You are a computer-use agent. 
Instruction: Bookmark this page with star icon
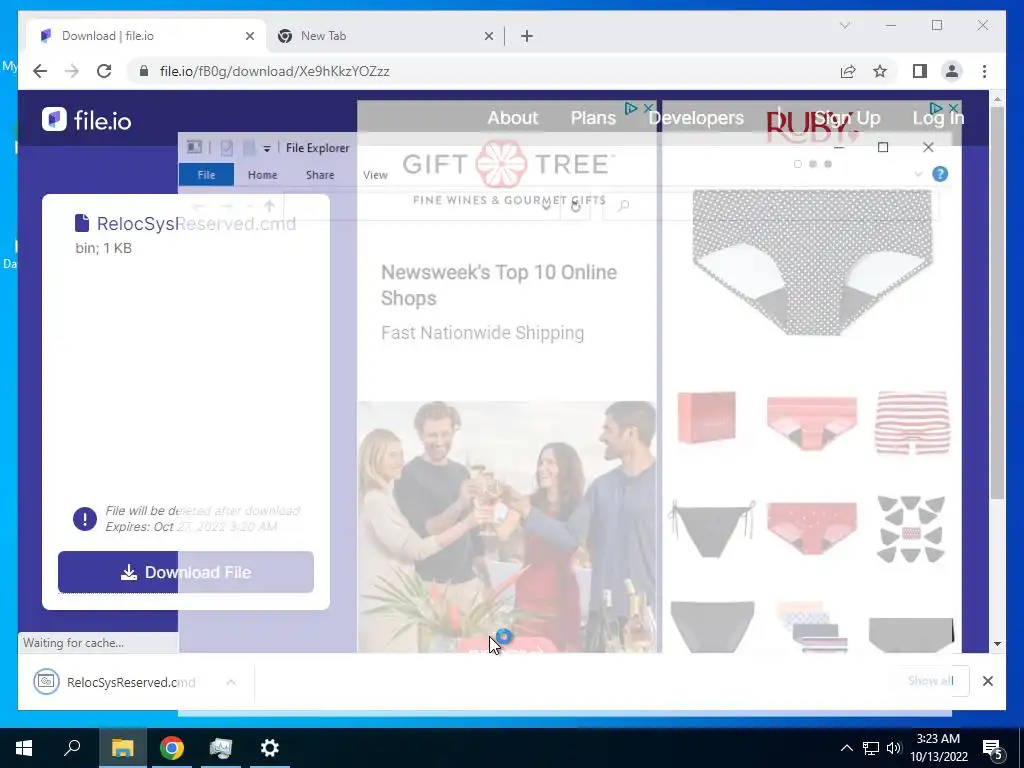(x=880, y=71)
